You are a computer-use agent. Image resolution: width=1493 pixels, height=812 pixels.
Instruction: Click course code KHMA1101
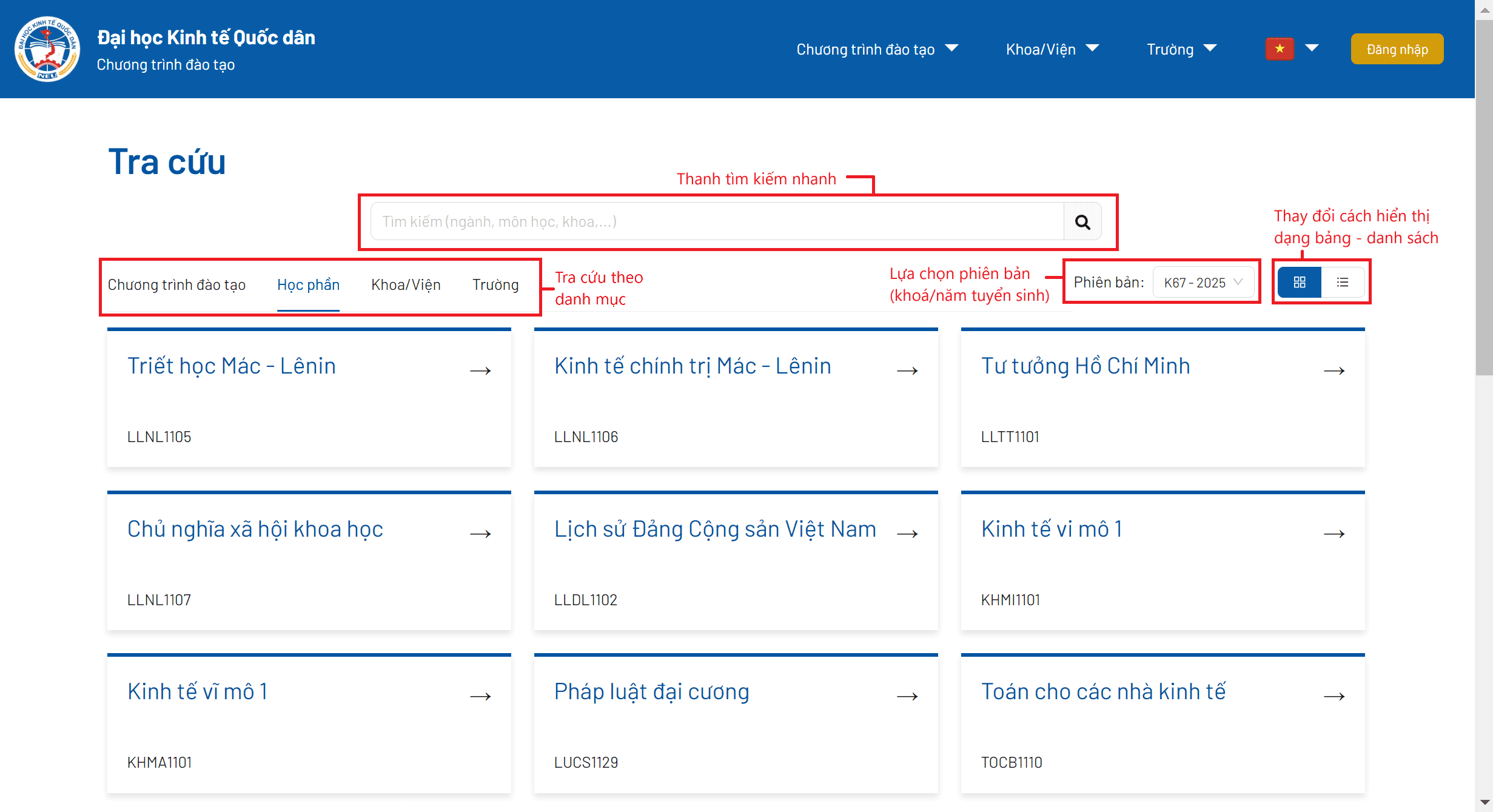[x=159, y=762]
